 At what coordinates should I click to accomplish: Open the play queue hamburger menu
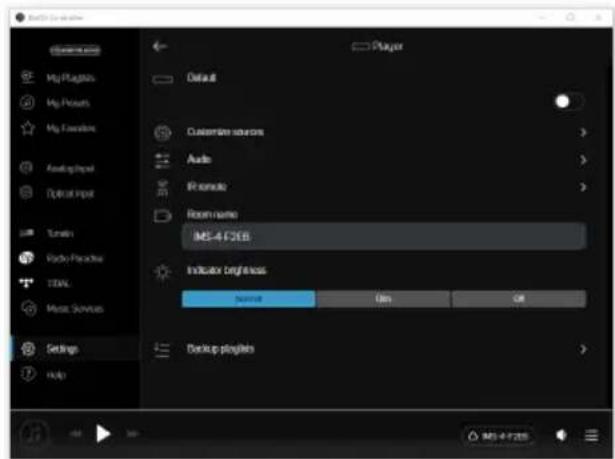[x=591, y=435]
